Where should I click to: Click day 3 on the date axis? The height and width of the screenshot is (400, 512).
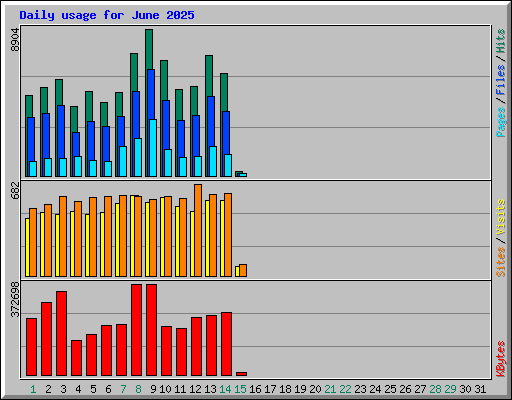pos(63,389)
